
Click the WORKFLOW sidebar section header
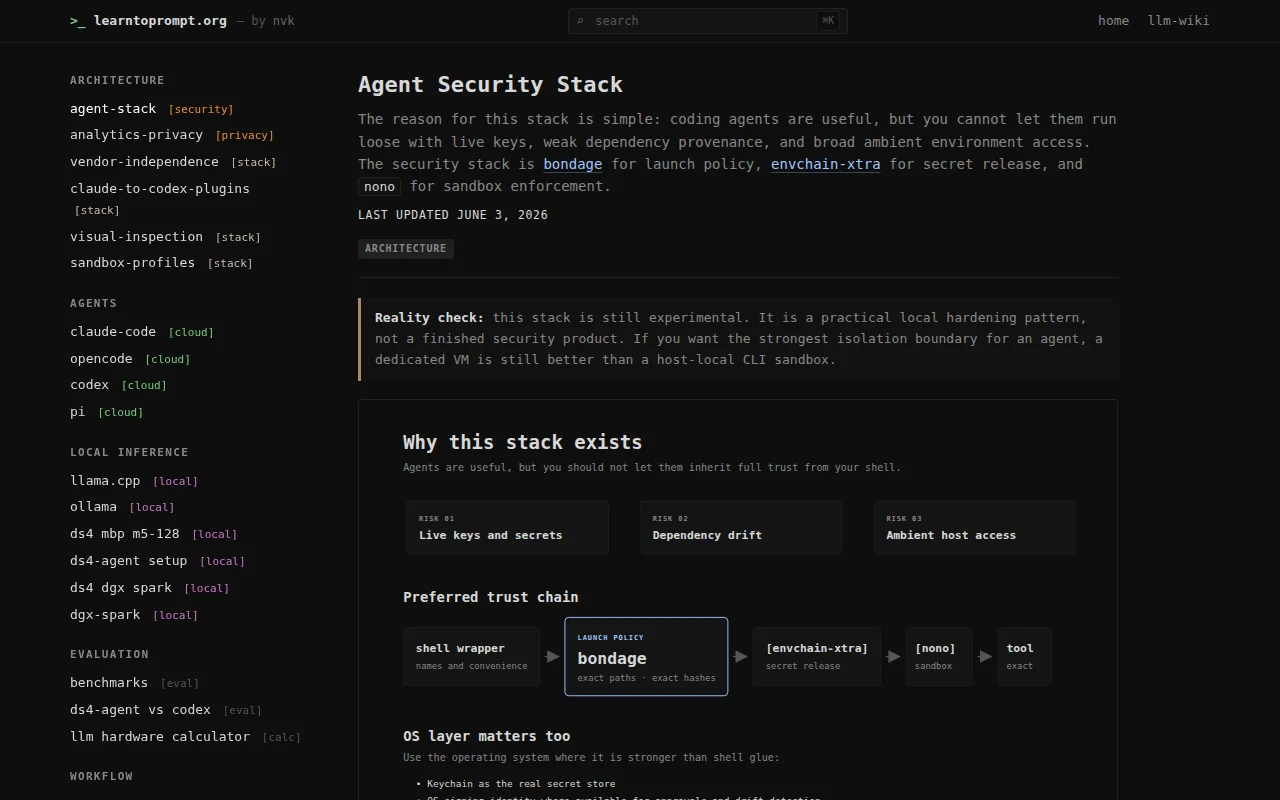pyautogui.click(x=101, y=776)
